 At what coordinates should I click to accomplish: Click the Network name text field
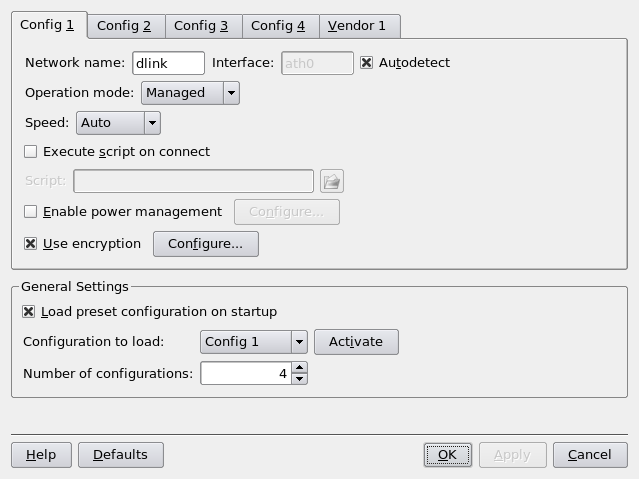pos(168,63)
